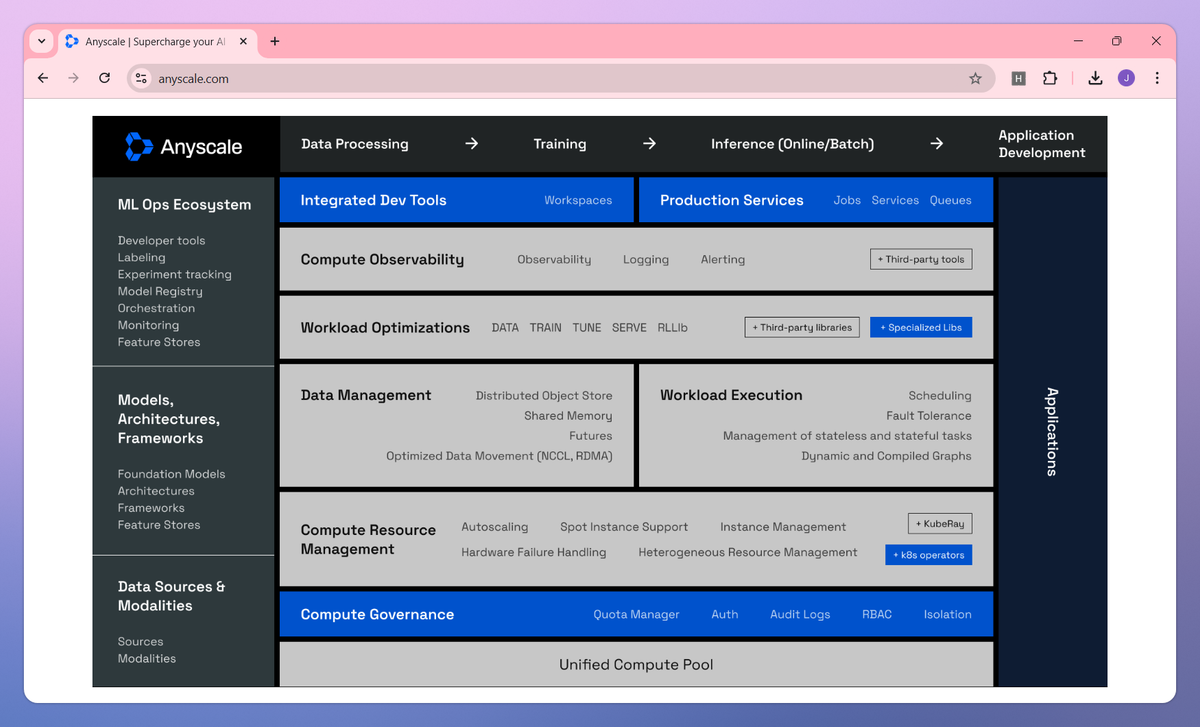1200x727 pixels.
Task: Click Modalities under Data Sources
Action: (147, 658)
